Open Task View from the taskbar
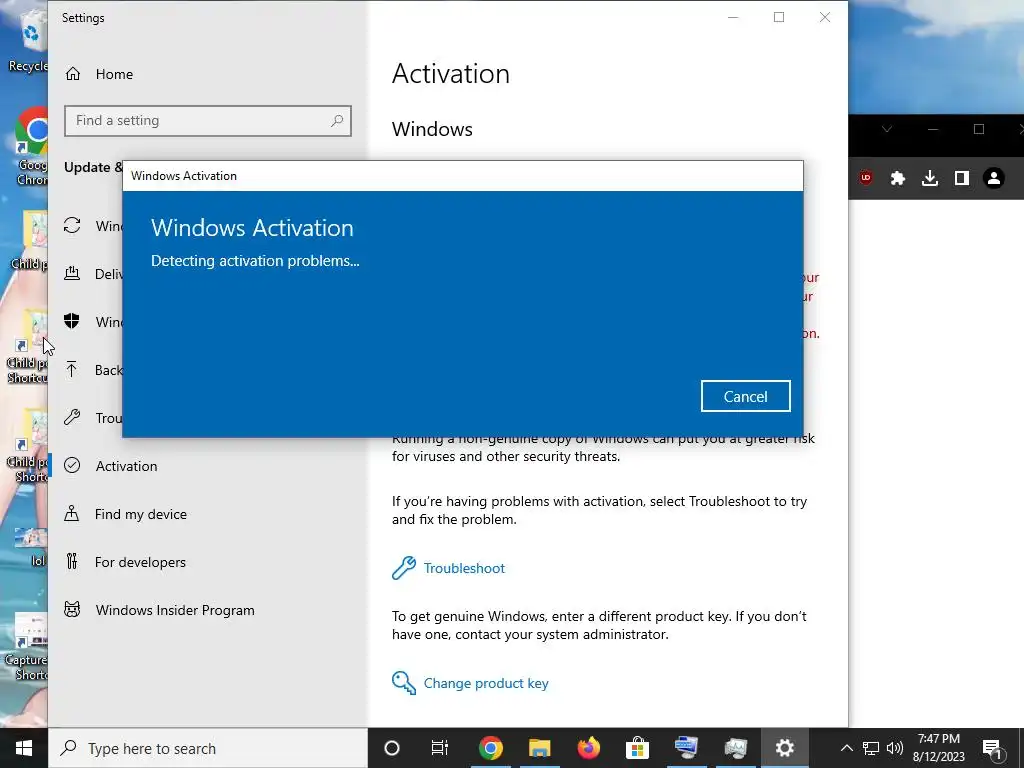Image resolution: width=1024 pixels, height=768 pixels. pyautogui.click(x=440, y=748)
